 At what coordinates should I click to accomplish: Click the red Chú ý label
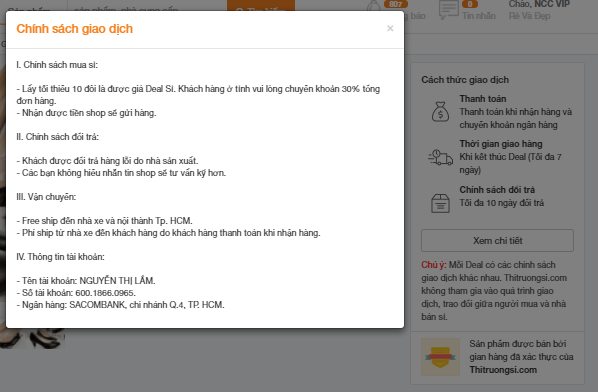click(x=434, y=265)
